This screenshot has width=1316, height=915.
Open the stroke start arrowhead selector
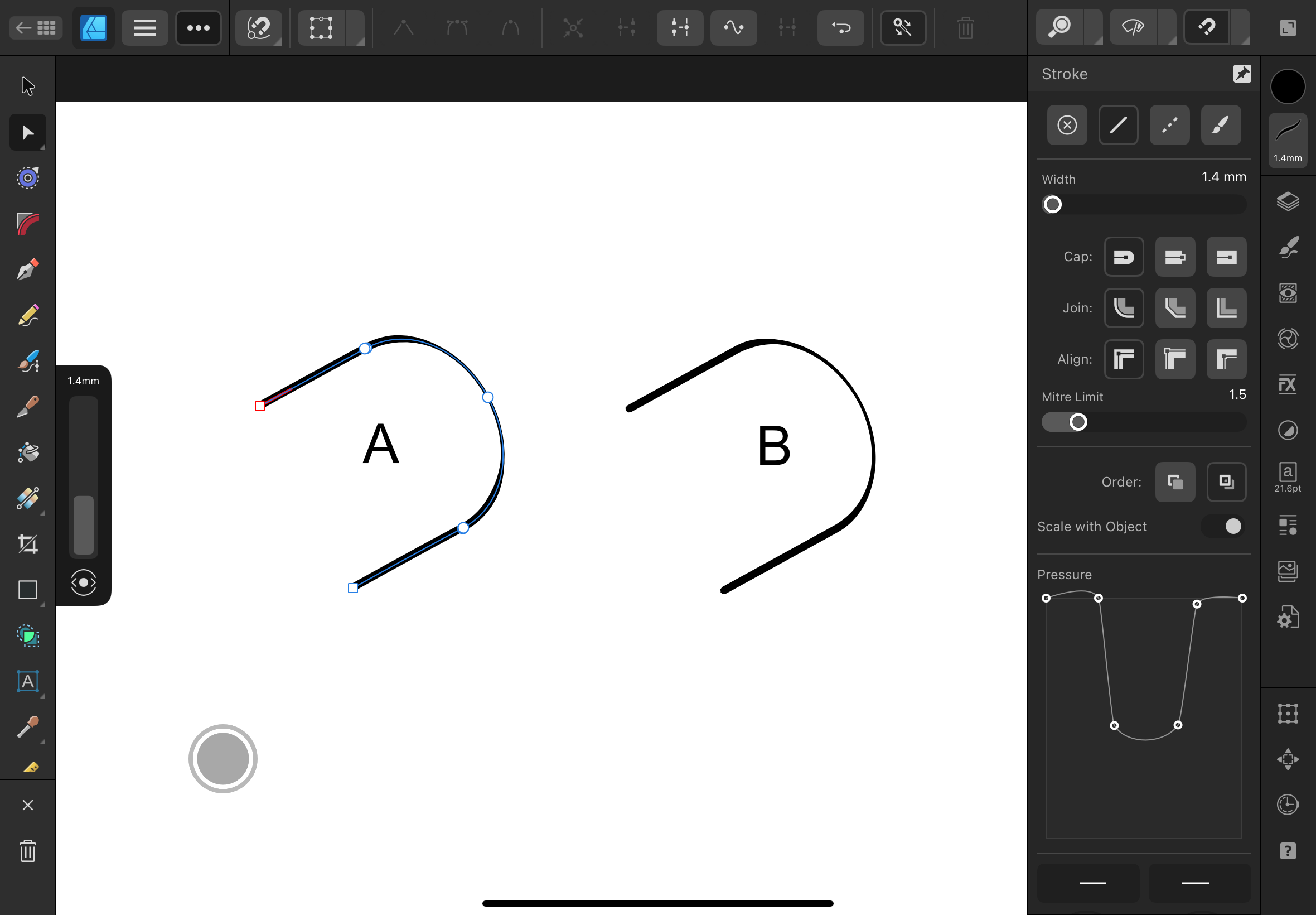point(1088,883)
